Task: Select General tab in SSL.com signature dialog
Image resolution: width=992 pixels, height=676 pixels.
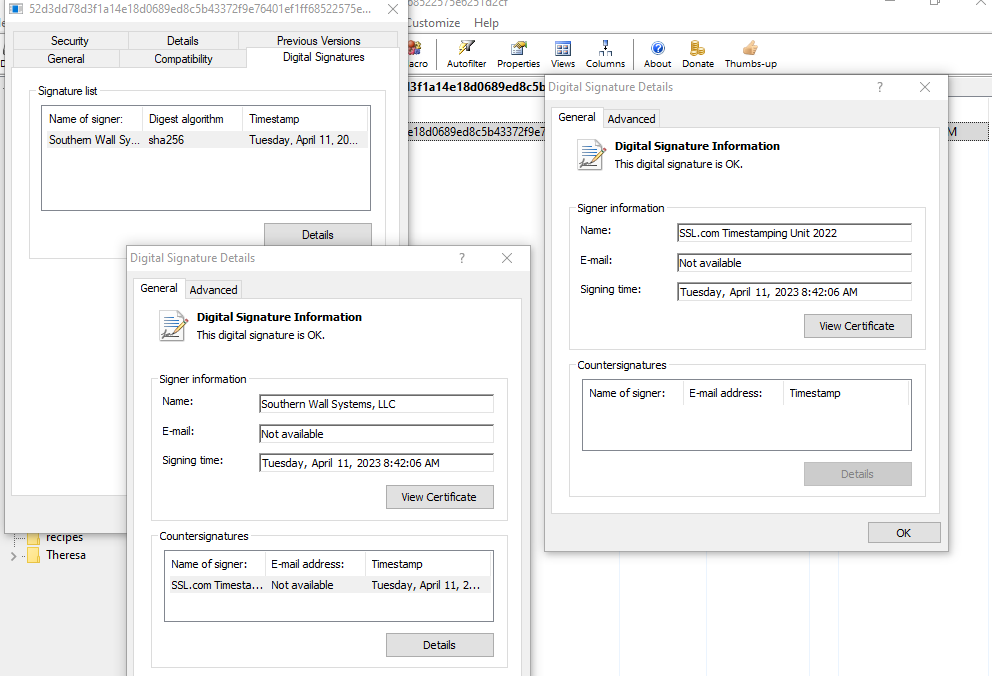Action: click(x=577, y=118)
